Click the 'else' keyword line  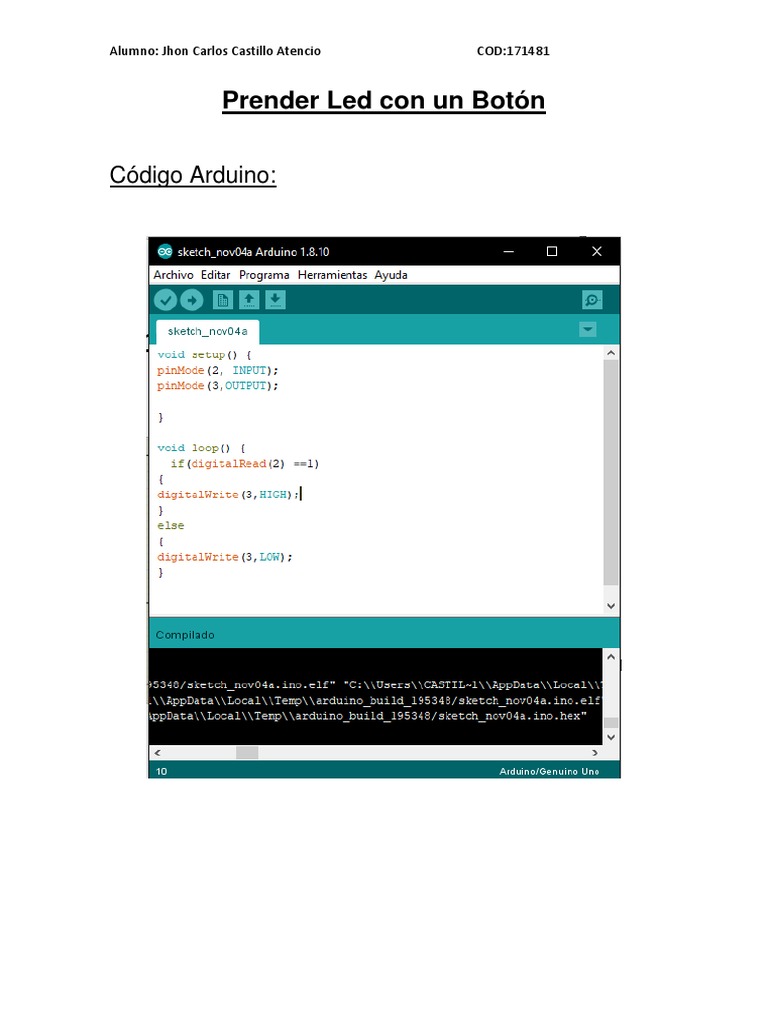[x=170, y=526]
